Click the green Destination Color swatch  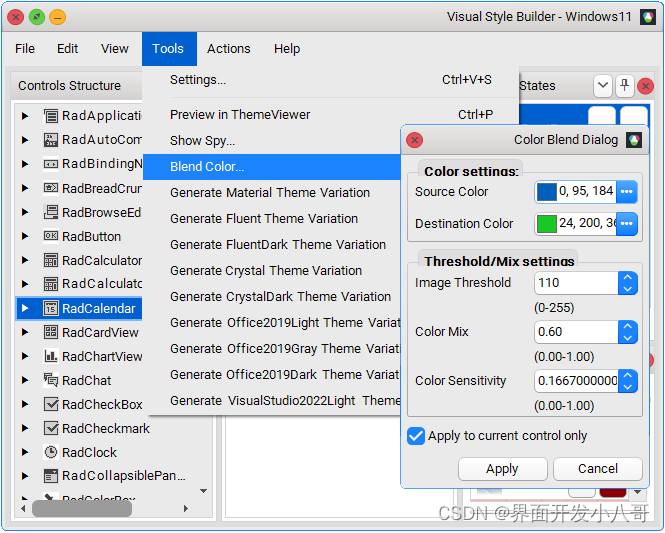(x=547, y=224)
